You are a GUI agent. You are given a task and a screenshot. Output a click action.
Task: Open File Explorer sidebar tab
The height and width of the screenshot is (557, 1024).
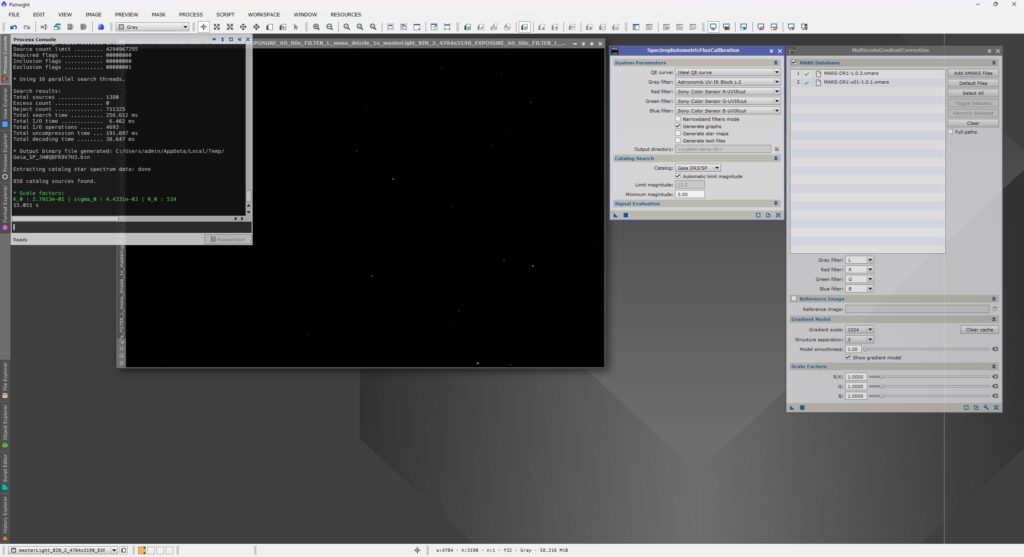(x=5, y=380)
